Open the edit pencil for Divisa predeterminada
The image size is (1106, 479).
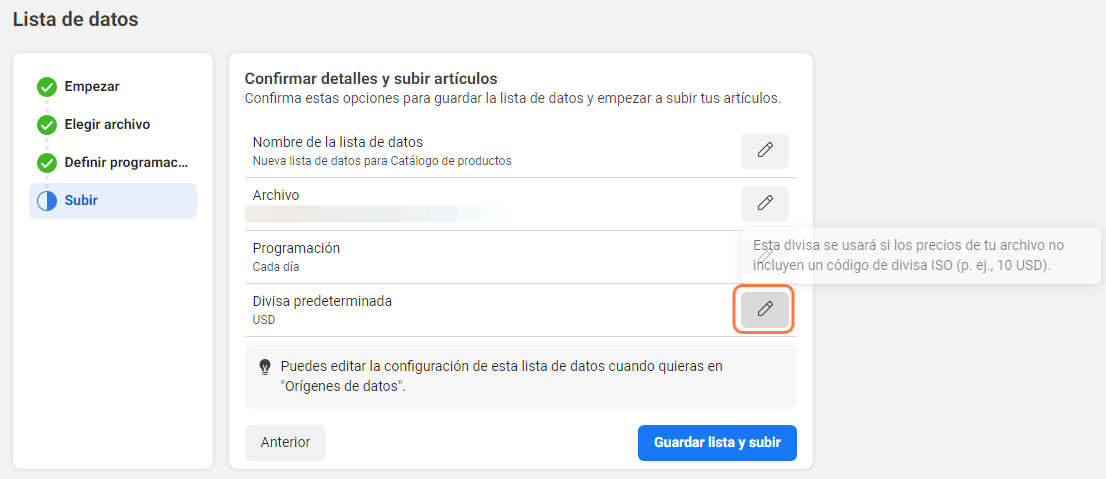pyautogui.click(x=765, y=310)
